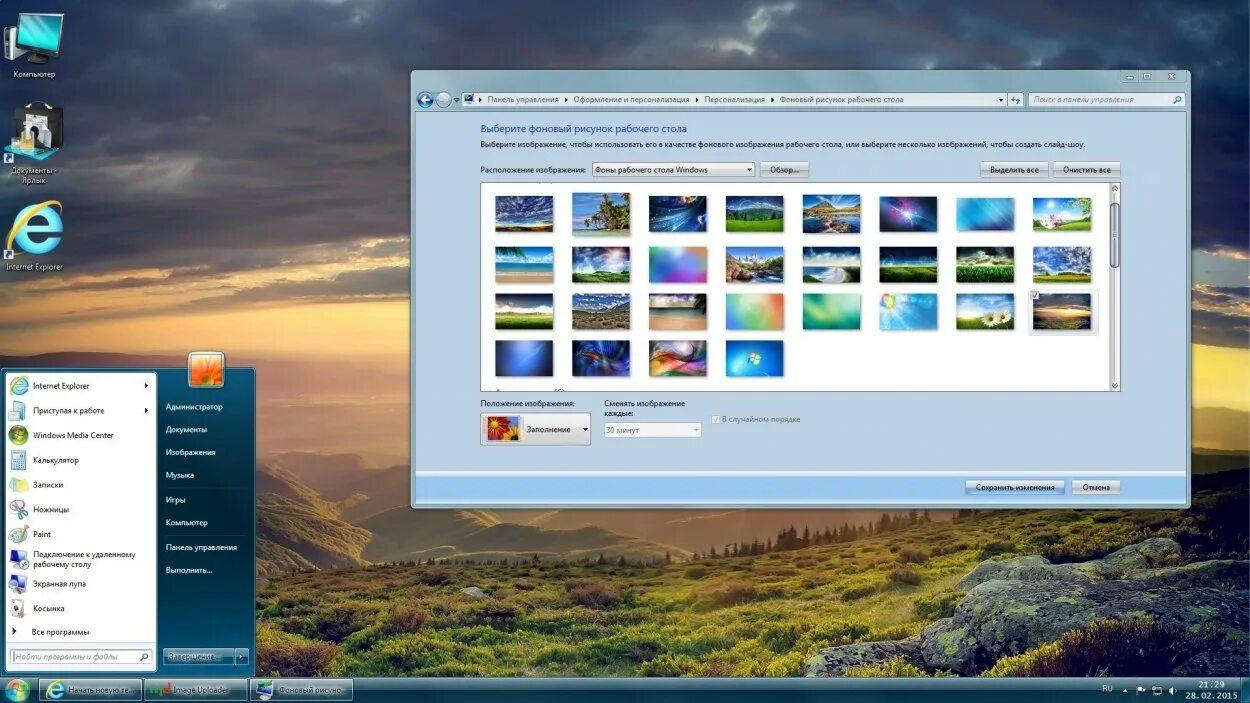1250x703 pixels.
Task: Click 'Выделить все' button
Action: pyautogui.click(x=1014, y=170)
